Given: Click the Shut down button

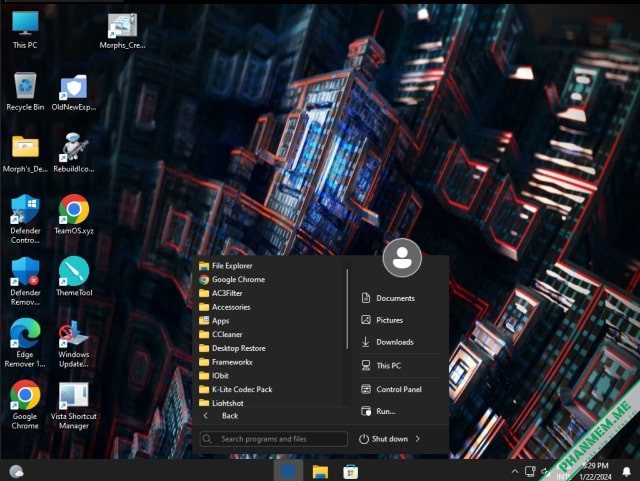Looking at the screenshot, I should pyautogui.click(x=384, y=439).
